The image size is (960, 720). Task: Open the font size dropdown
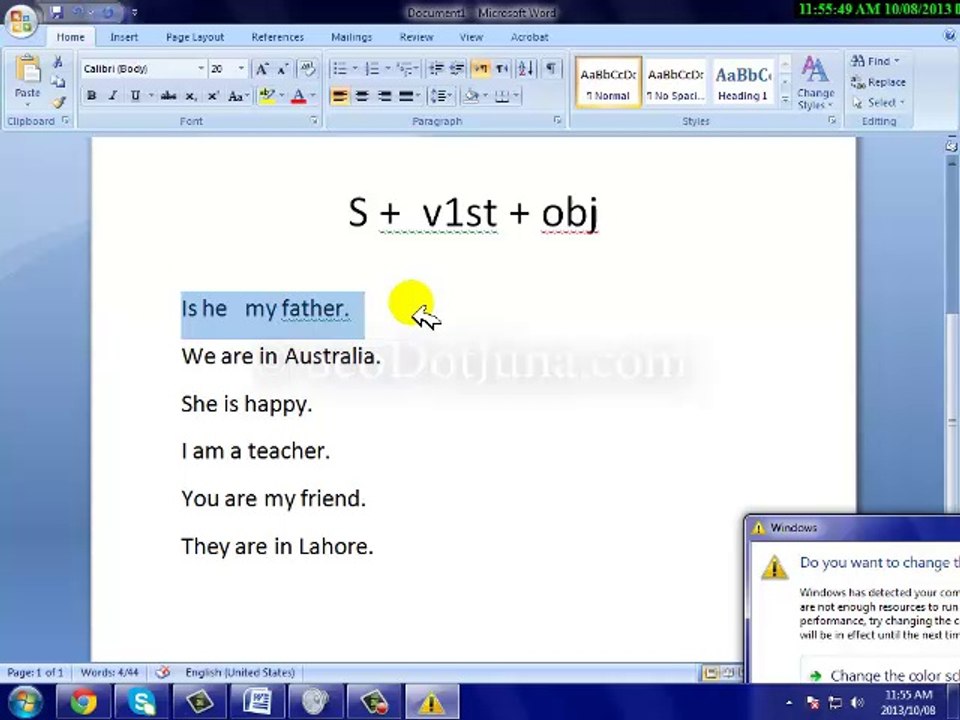pos(241,69)
